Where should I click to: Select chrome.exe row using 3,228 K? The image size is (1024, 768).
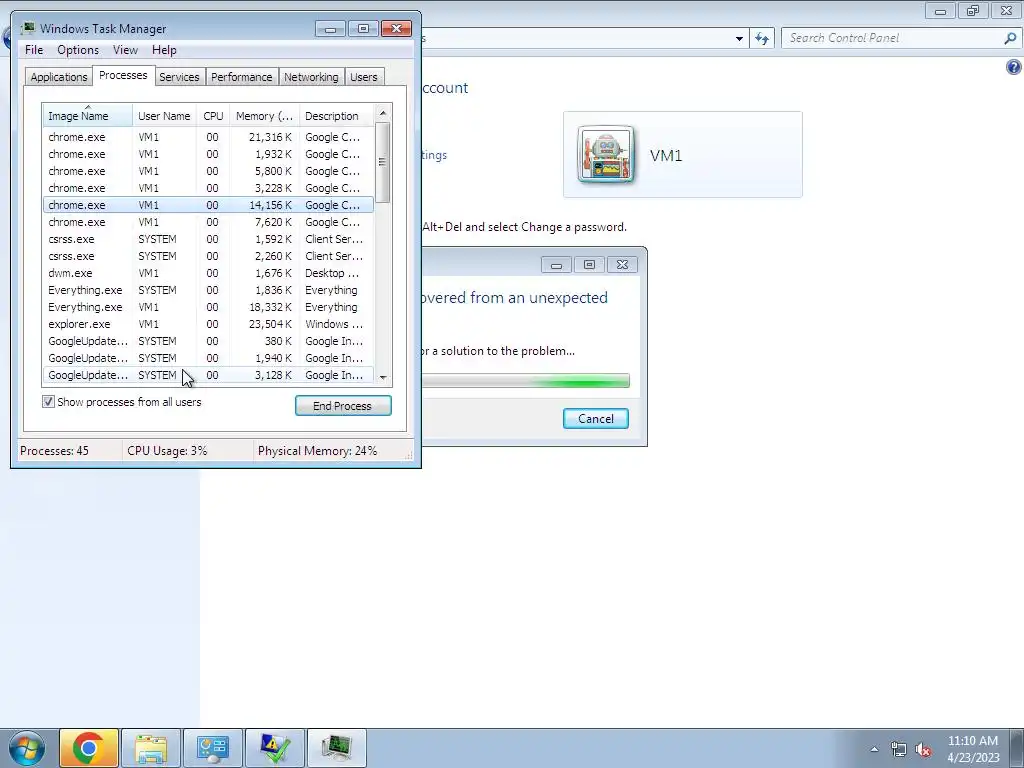tap(208, 188)
